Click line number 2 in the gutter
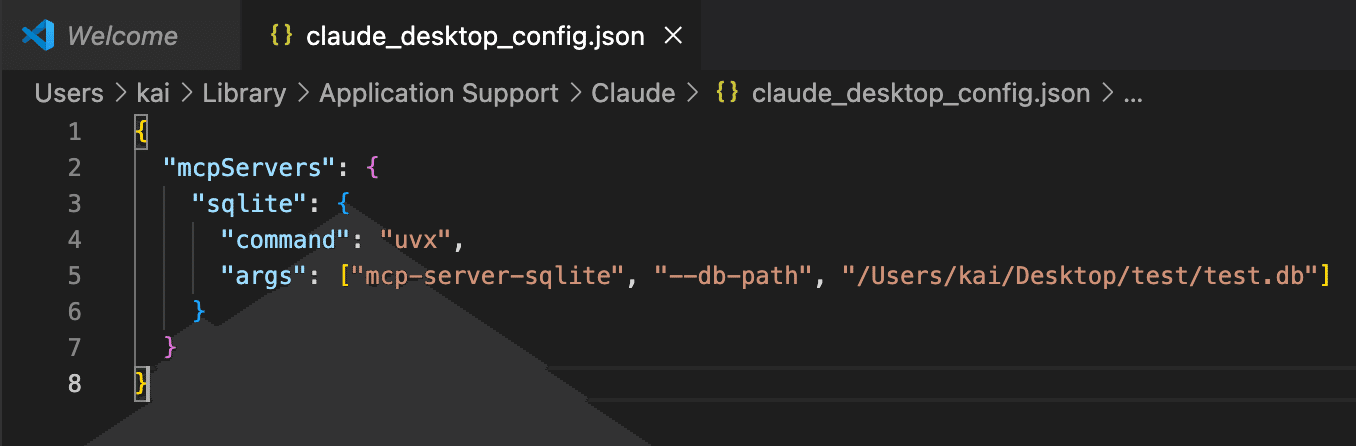 [x=74, y=167]
